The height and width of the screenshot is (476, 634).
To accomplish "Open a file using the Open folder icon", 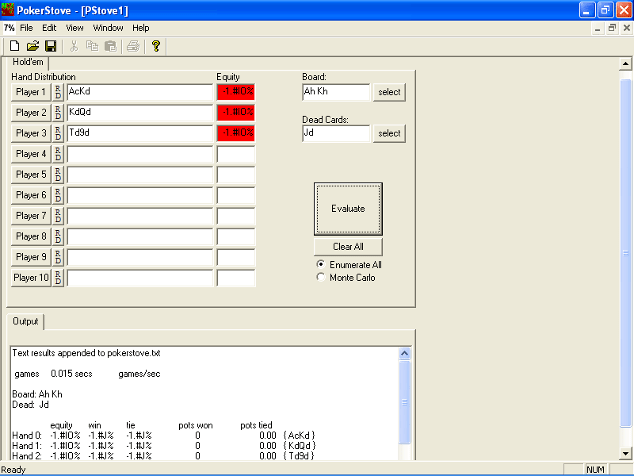I will [33, 46].
